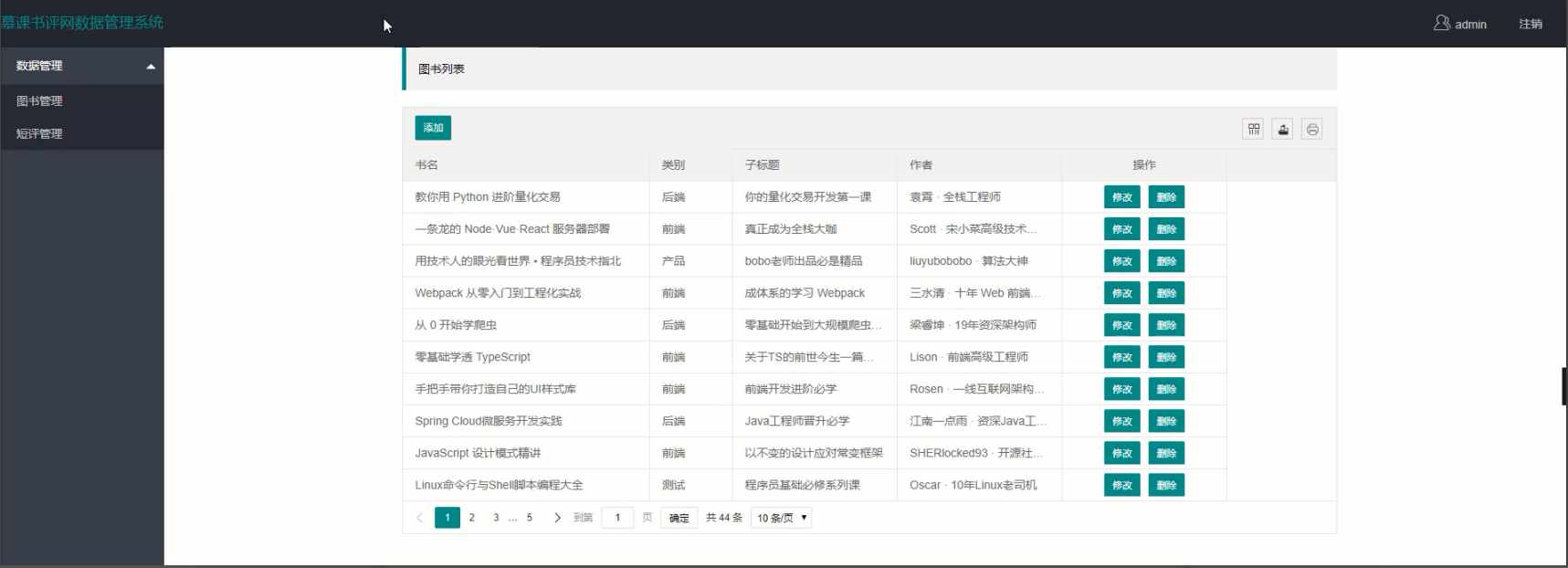The width and height of the screenshot is (1568, 568).
Task: Click 修改 for Spring Cloud微服务开发实践
Action: [1122, 421]
